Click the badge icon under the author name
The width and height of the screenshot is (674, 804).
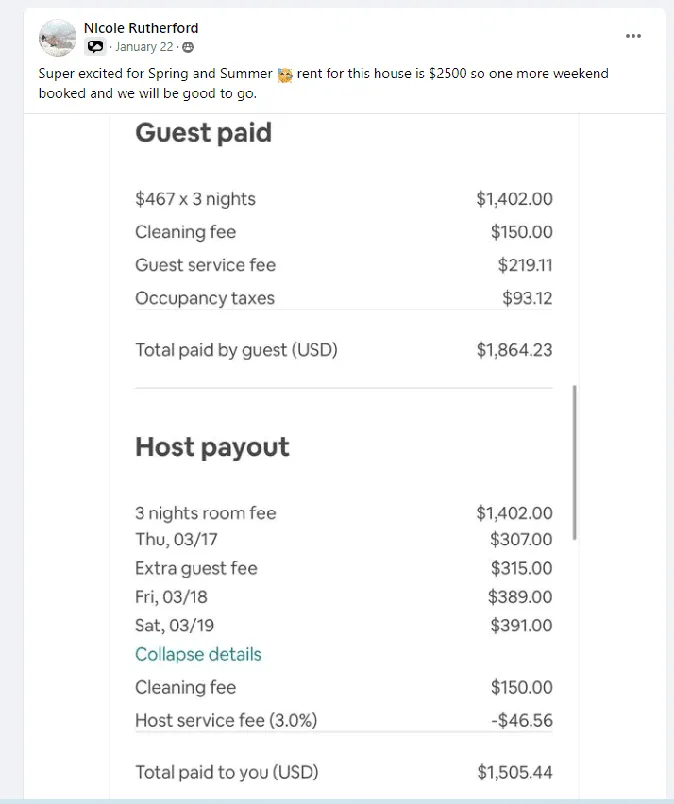pos(95,47)
